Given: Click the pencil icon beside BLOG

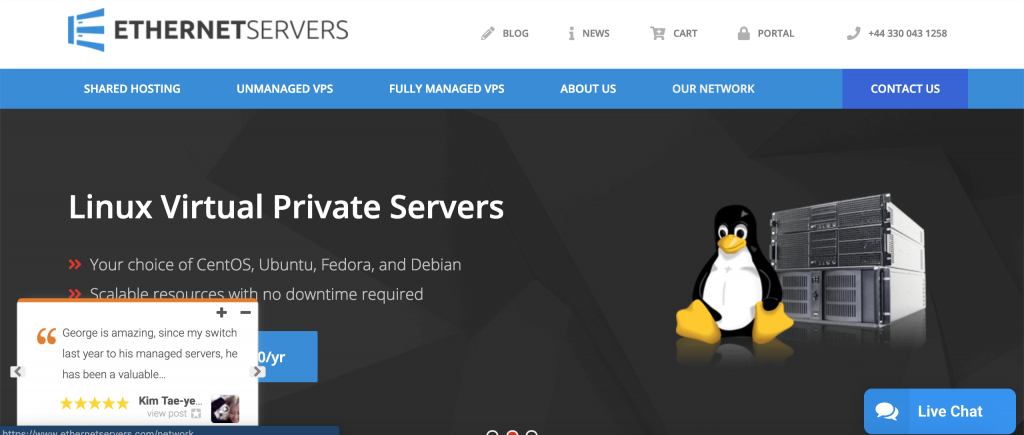Looking at the screenshot, I should (x=488, y=33).
